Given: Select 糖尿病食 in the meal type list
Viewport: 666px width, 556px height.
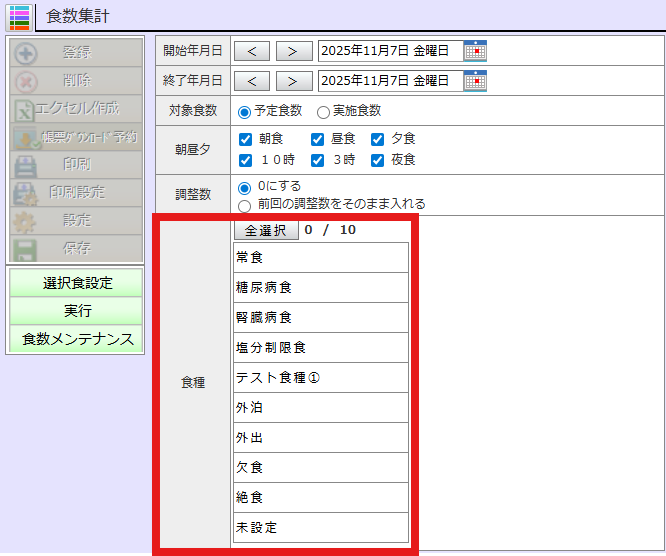Looking at the screenshot, I should tap(320, 287).
